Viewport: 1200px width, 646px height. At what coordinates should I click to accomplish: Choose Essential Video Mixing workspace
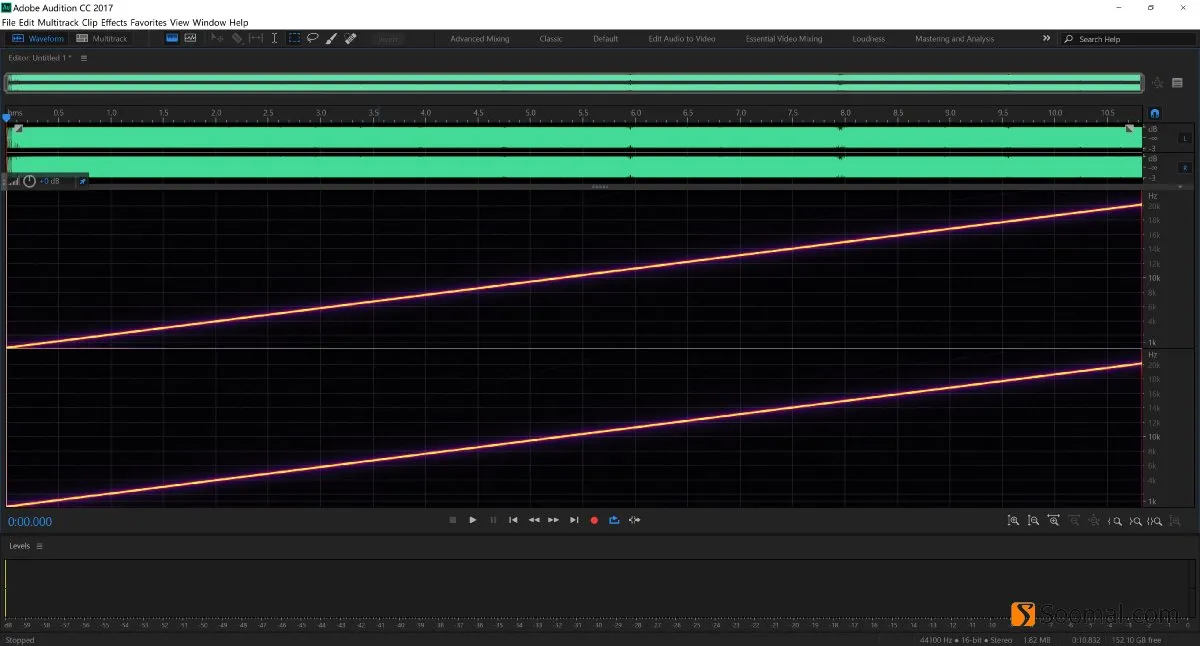point(784,39)
